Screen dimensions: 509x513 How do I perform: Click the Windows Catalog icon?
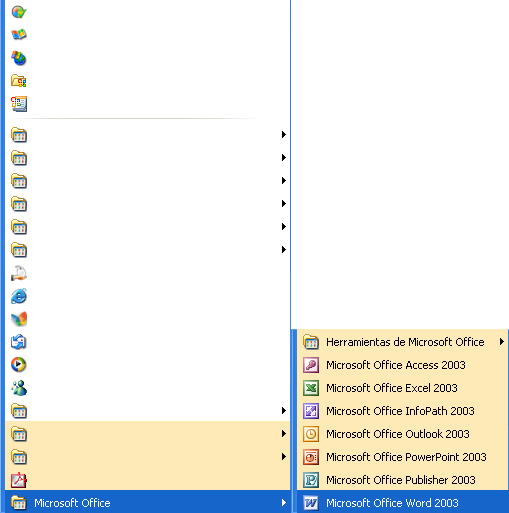[19, 35]
